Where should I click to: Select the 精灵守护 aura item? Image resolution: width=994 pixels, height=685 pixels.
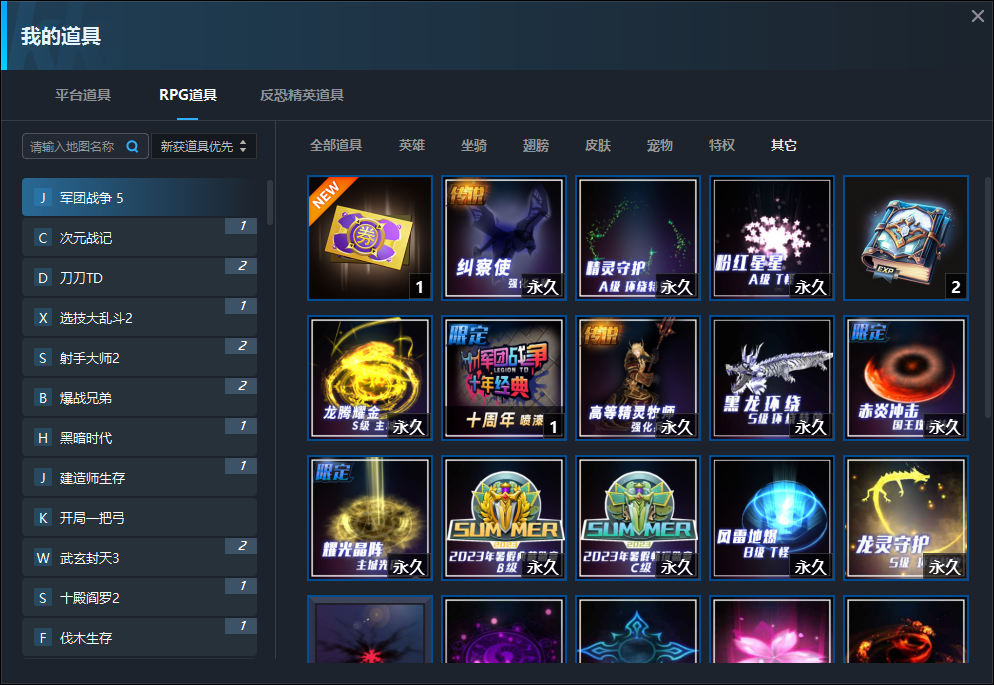tap(638, 238)
